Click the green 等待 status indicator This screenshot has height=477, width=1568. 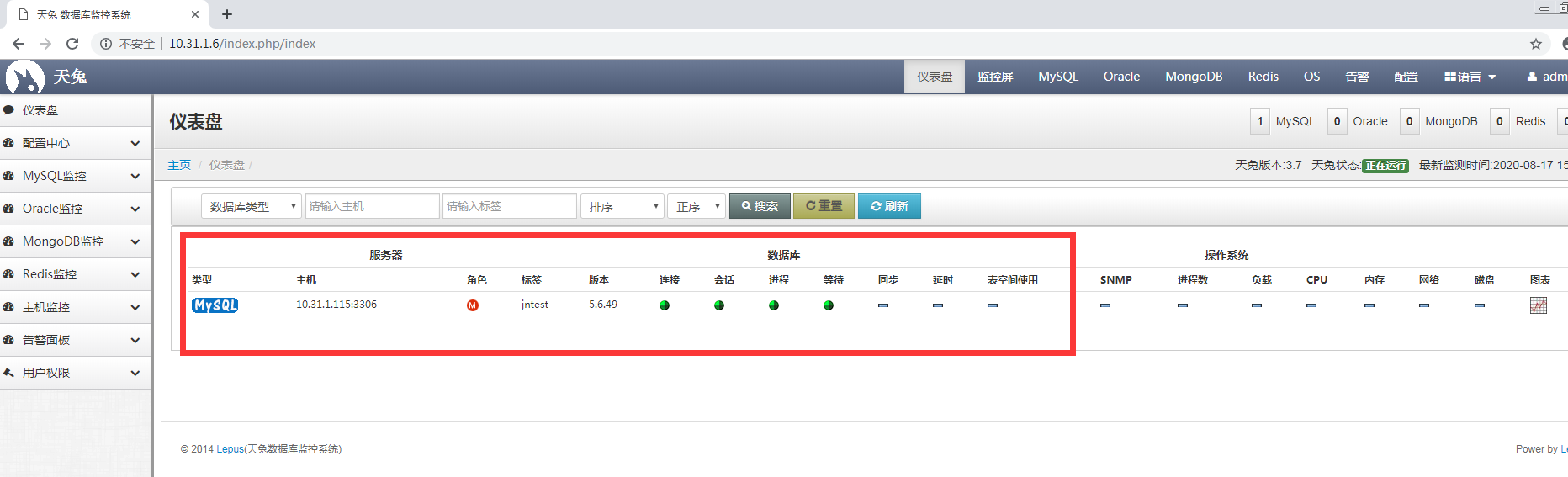[x=829, y=305]
